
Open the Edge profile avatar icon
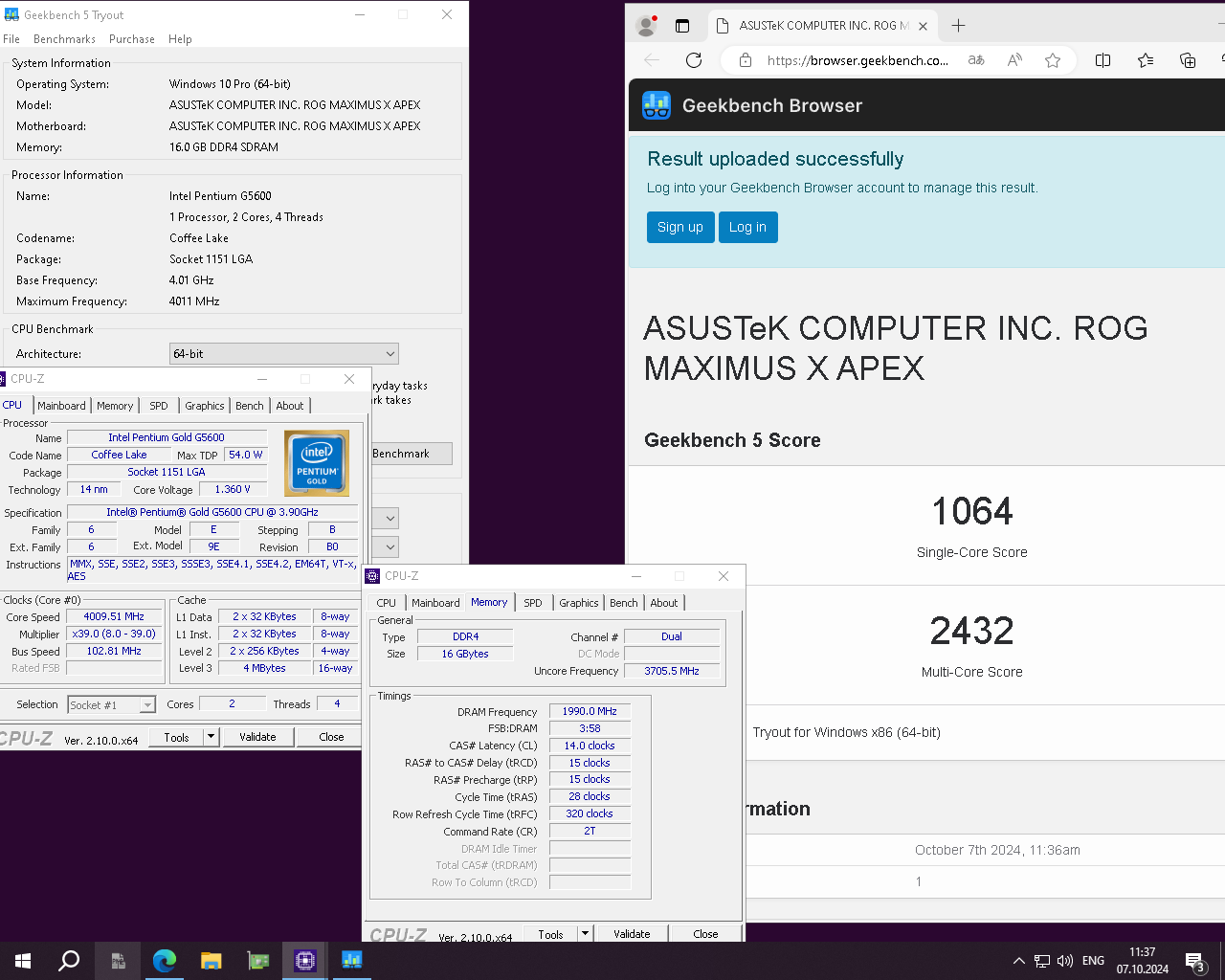click(647, 26)
